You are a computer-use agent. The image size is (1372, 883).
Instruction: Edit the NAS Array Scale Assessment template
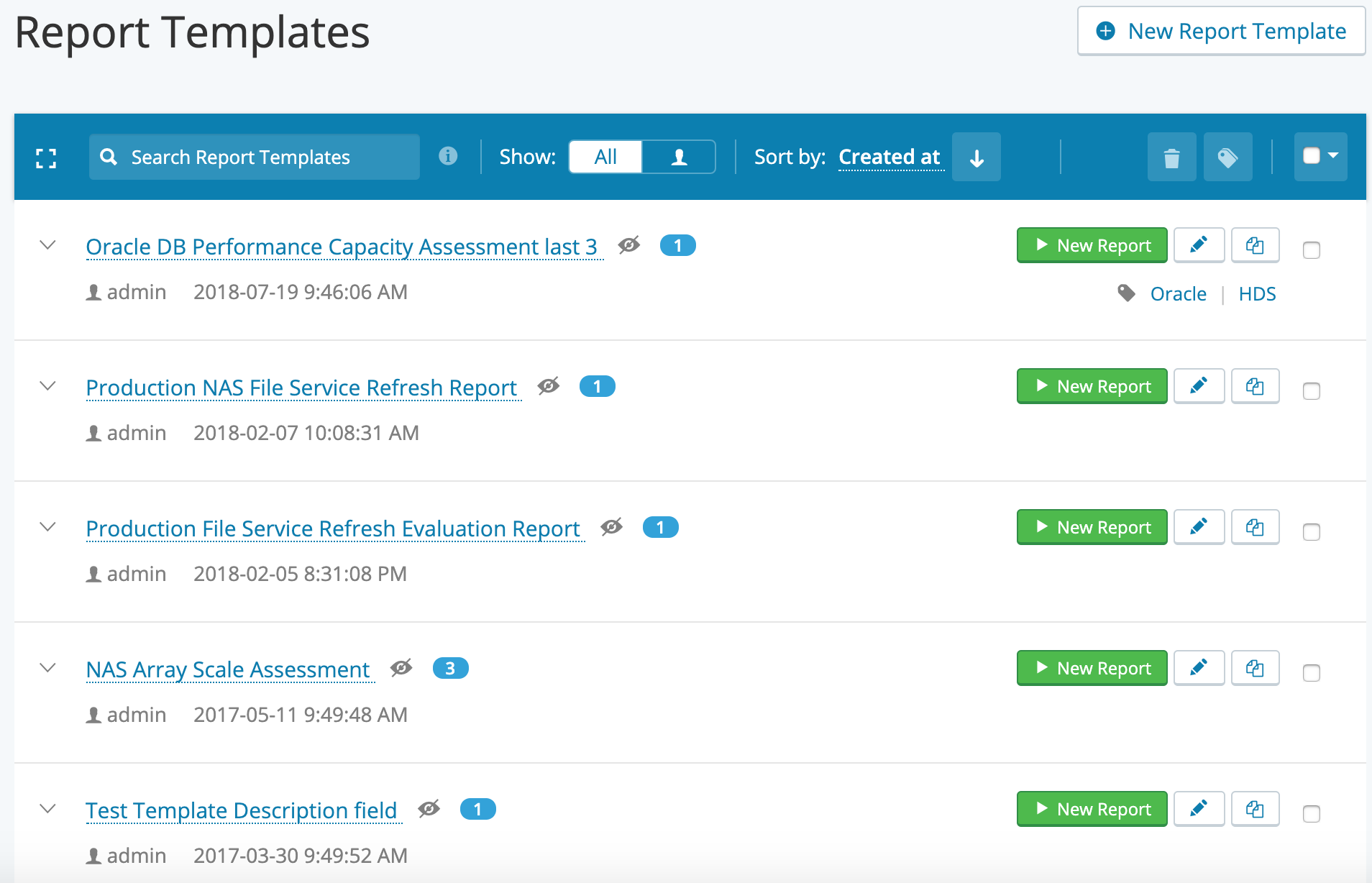tap(1199, 668)
